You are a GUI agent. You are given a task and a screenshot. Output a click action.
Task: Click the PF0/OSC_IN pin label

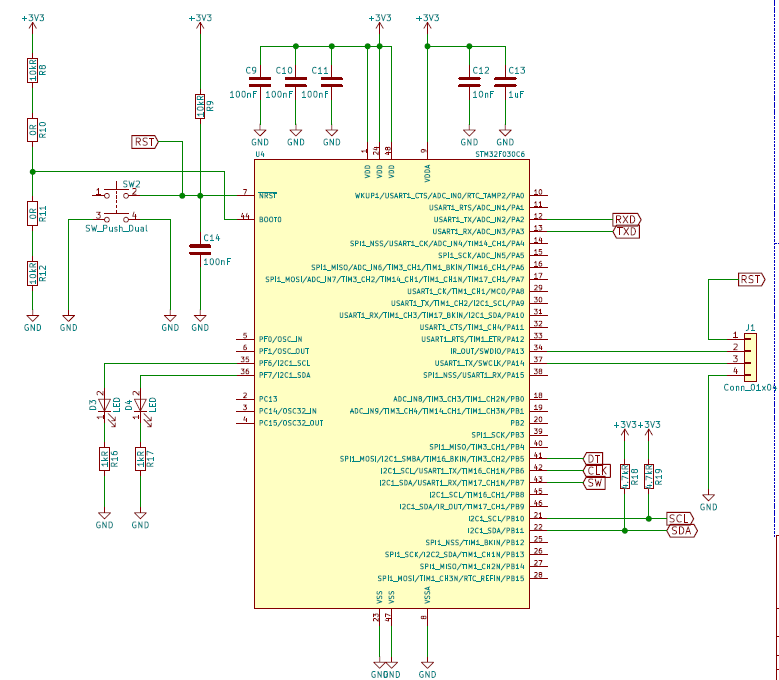tap(280, 339)
